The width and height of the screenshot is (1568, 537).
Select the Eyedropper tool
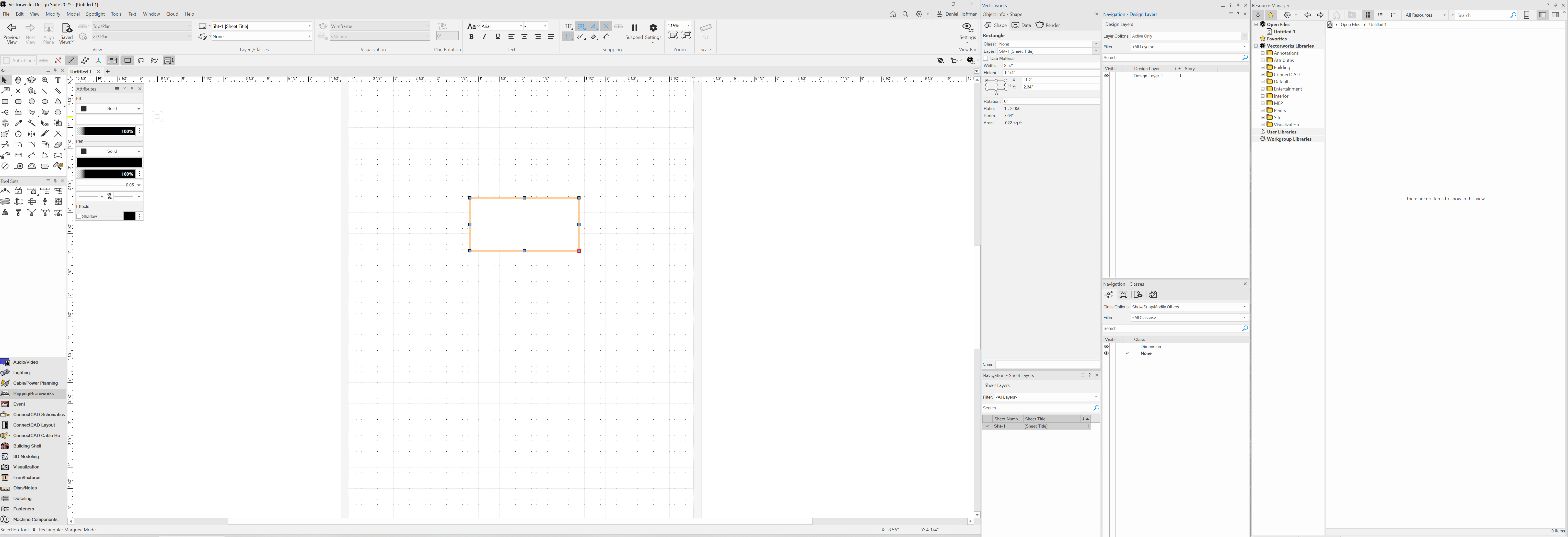(x=18, y=123)
